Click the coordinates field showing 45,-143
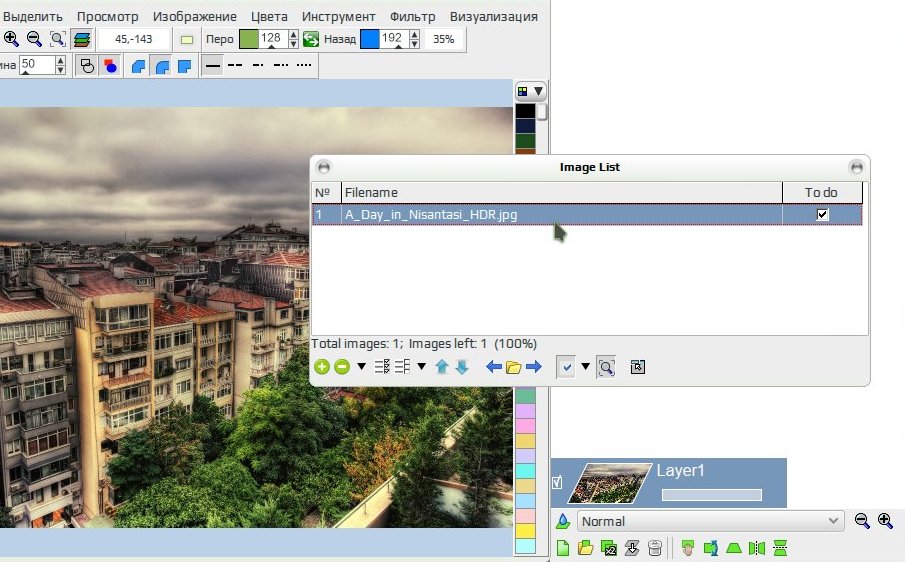This screenshot has width=905, height=562. (x=134, y=39)
